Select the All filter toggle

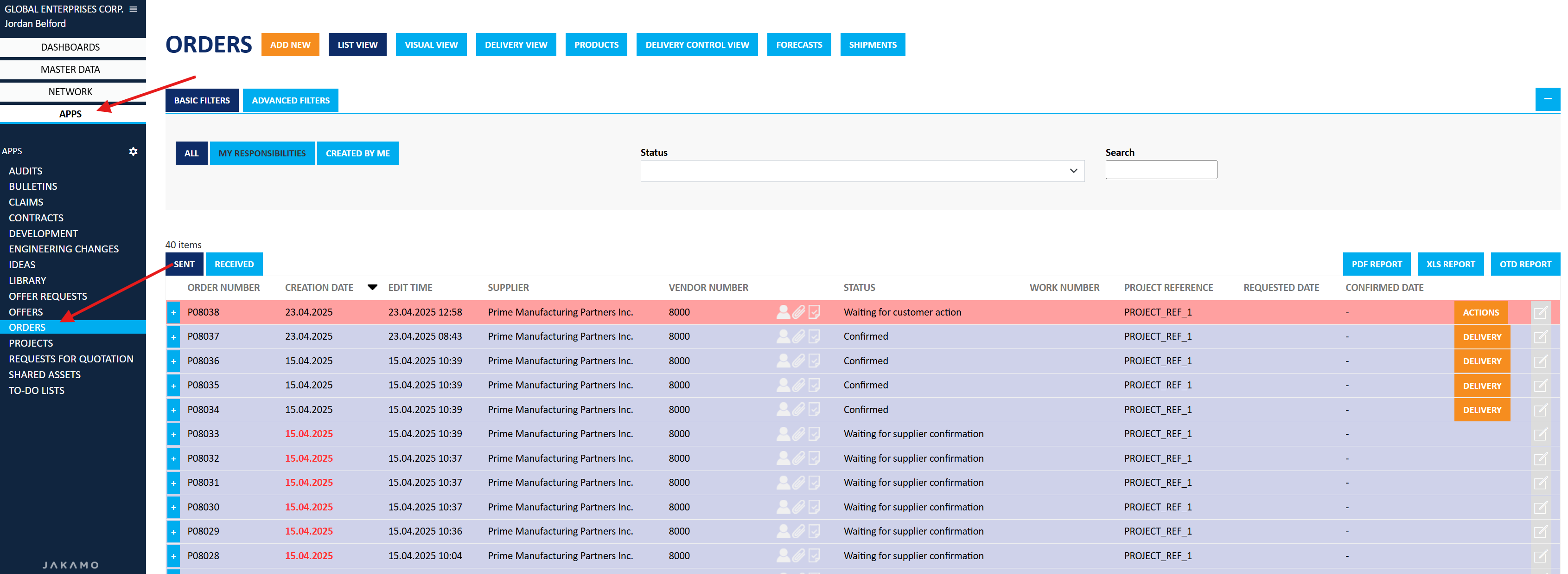tap(191, 153)
